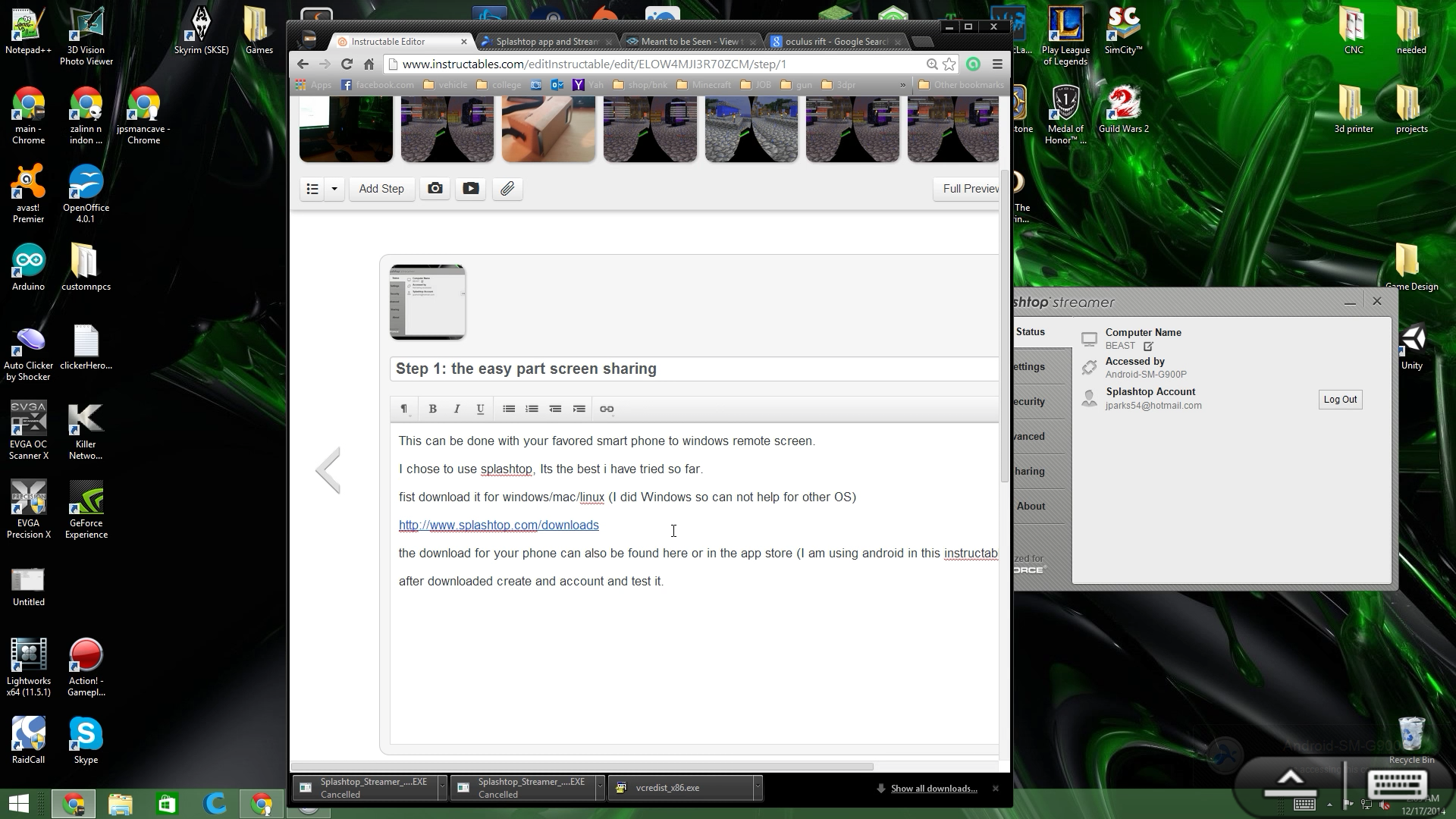The width and height of the screenshot is (1456, 819).
Task: Click the Unordered List icon
Action: [x=509, y=408]
